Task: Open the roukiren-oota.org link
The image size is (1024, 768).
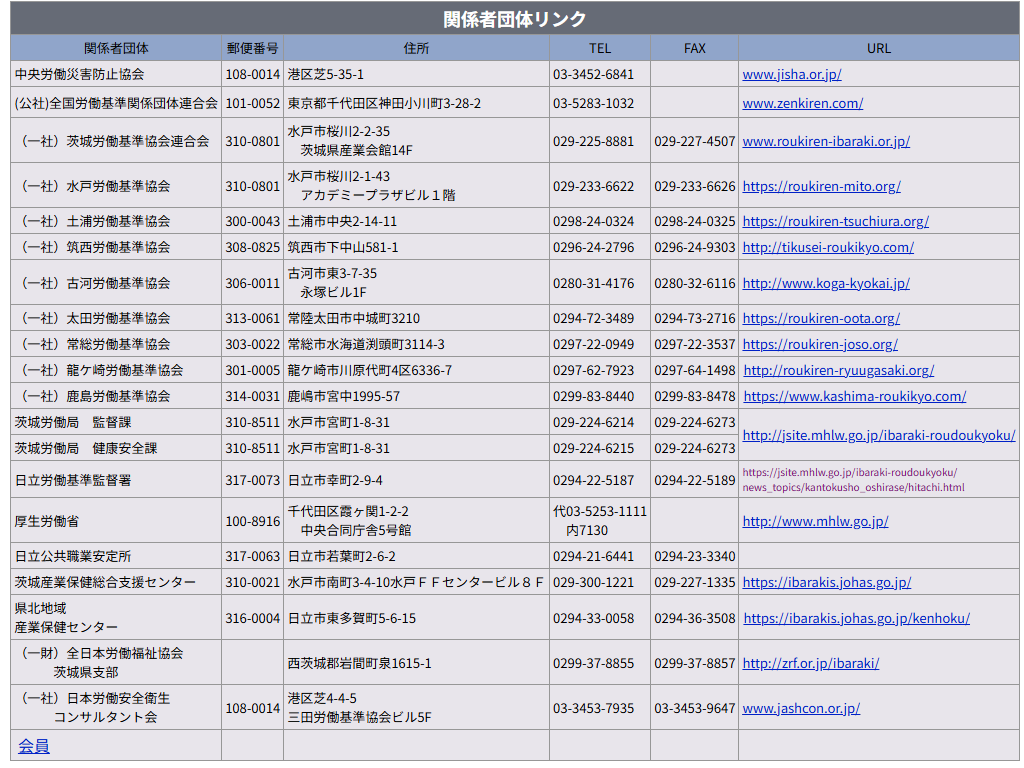Action: coord(820,318)
